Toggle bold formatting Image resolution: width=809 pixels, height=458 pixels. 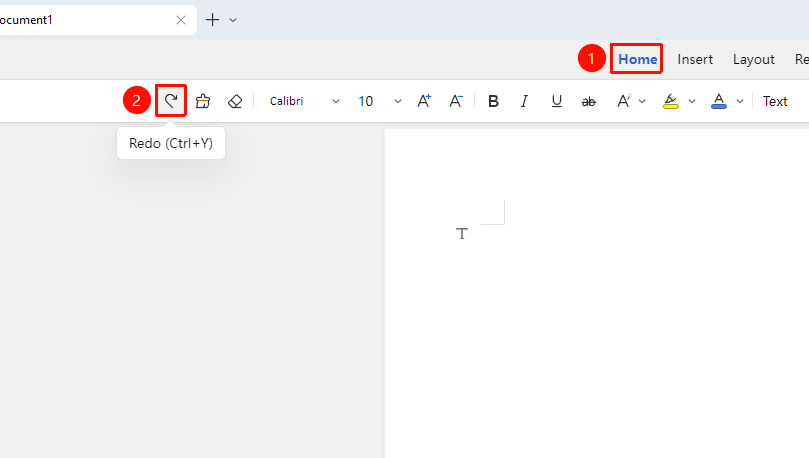(493, 101)
